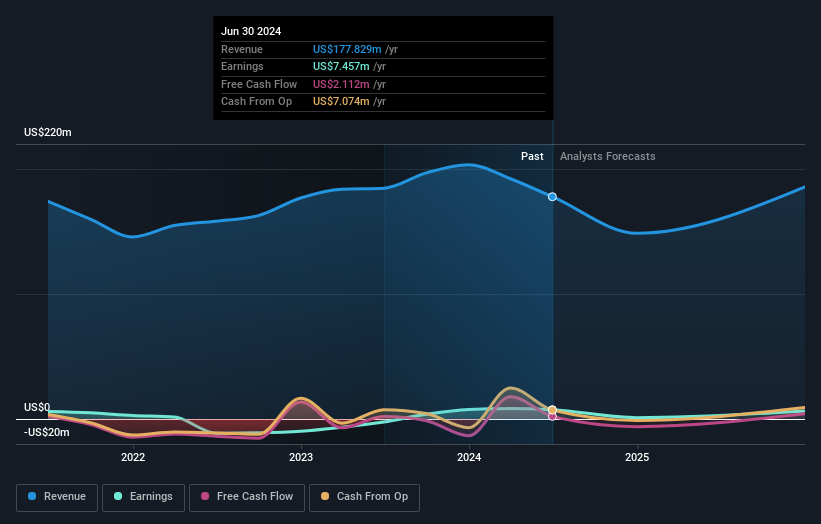
Task: Click the US$177.829m revenue value
Action: tap(347, 49)
